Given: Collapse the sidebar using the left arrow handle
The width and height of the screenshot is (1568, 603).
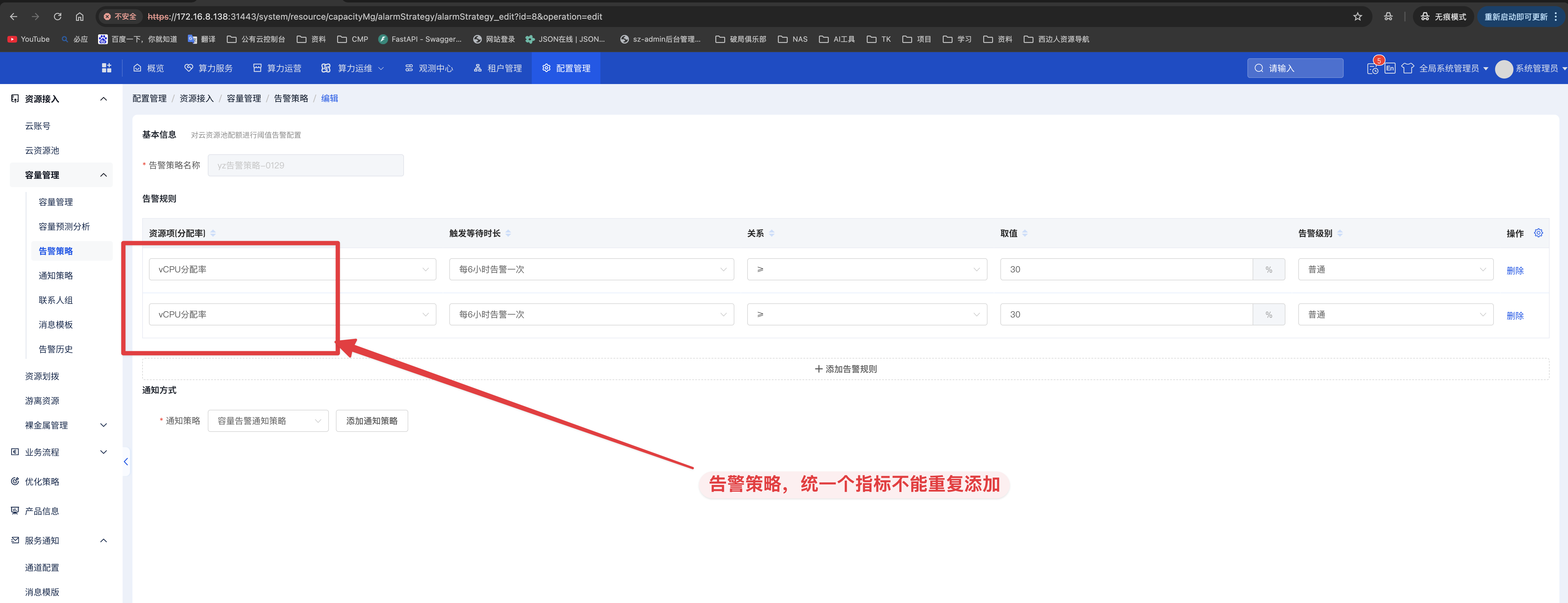Looking at the screenshot, I should (x=126, y=462).
